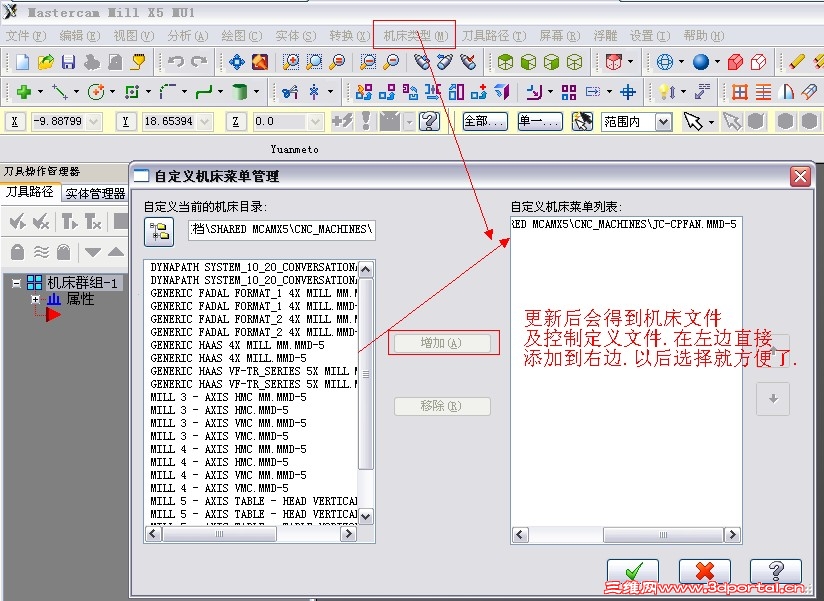Click the 全部... selection button
Image resolution: width=824 pixels, height=601 pixels.
pyautogui.click(x=485, y=122)
